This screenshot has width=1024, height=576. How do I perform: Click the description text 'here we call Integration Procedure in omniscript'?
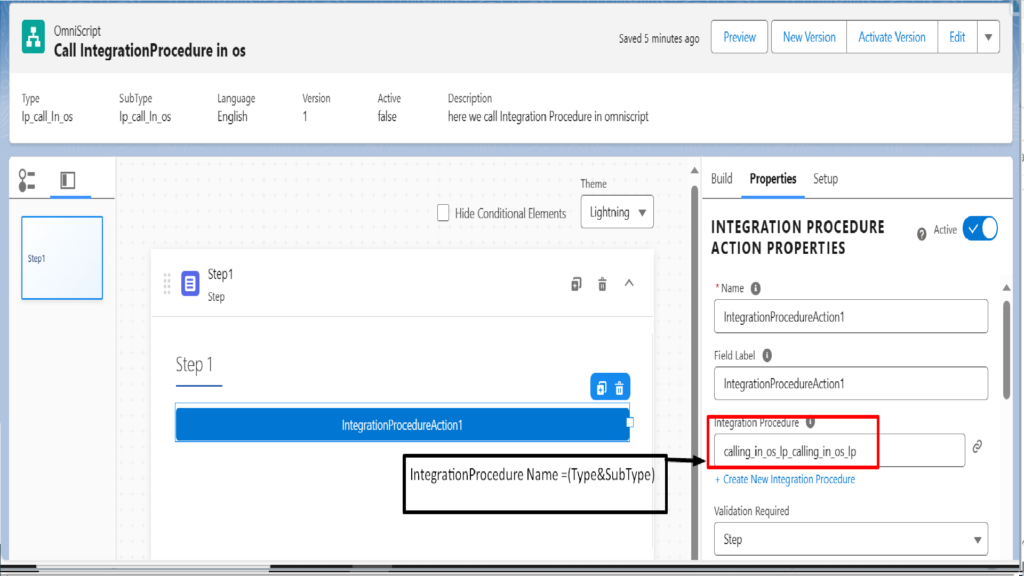[548, 117]
